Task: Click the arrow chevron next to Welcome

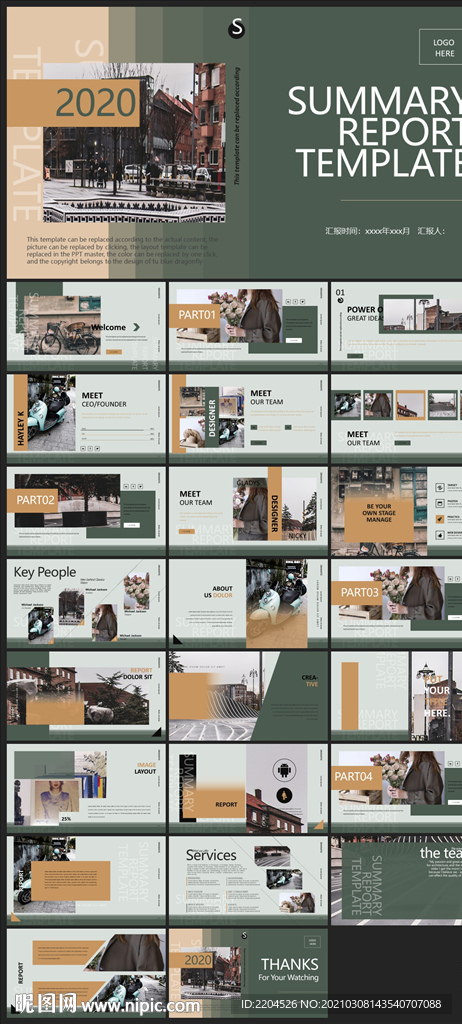Action: 137,327
